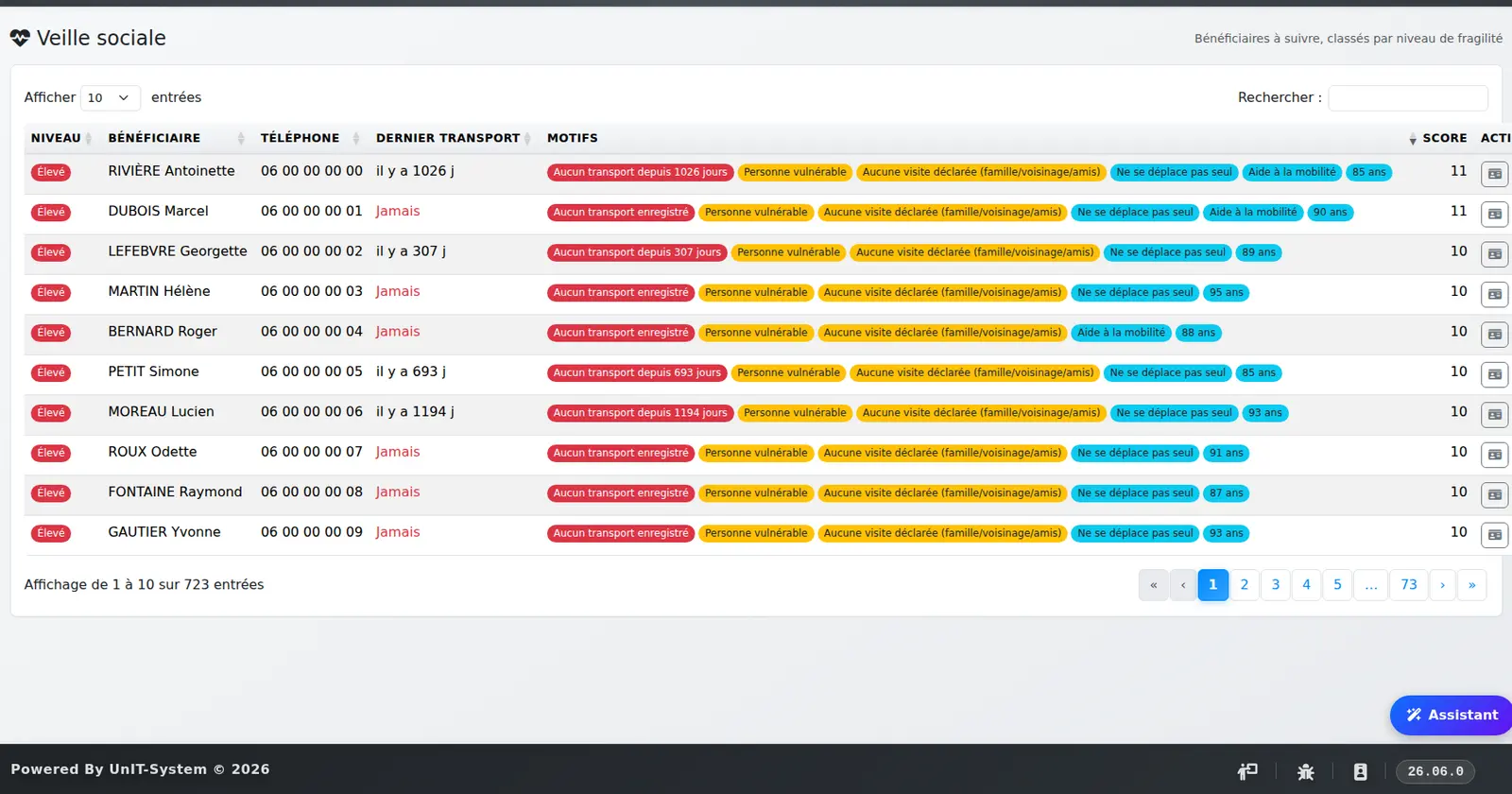Open the entries-per-page dropdown

(x=111, y=98)
